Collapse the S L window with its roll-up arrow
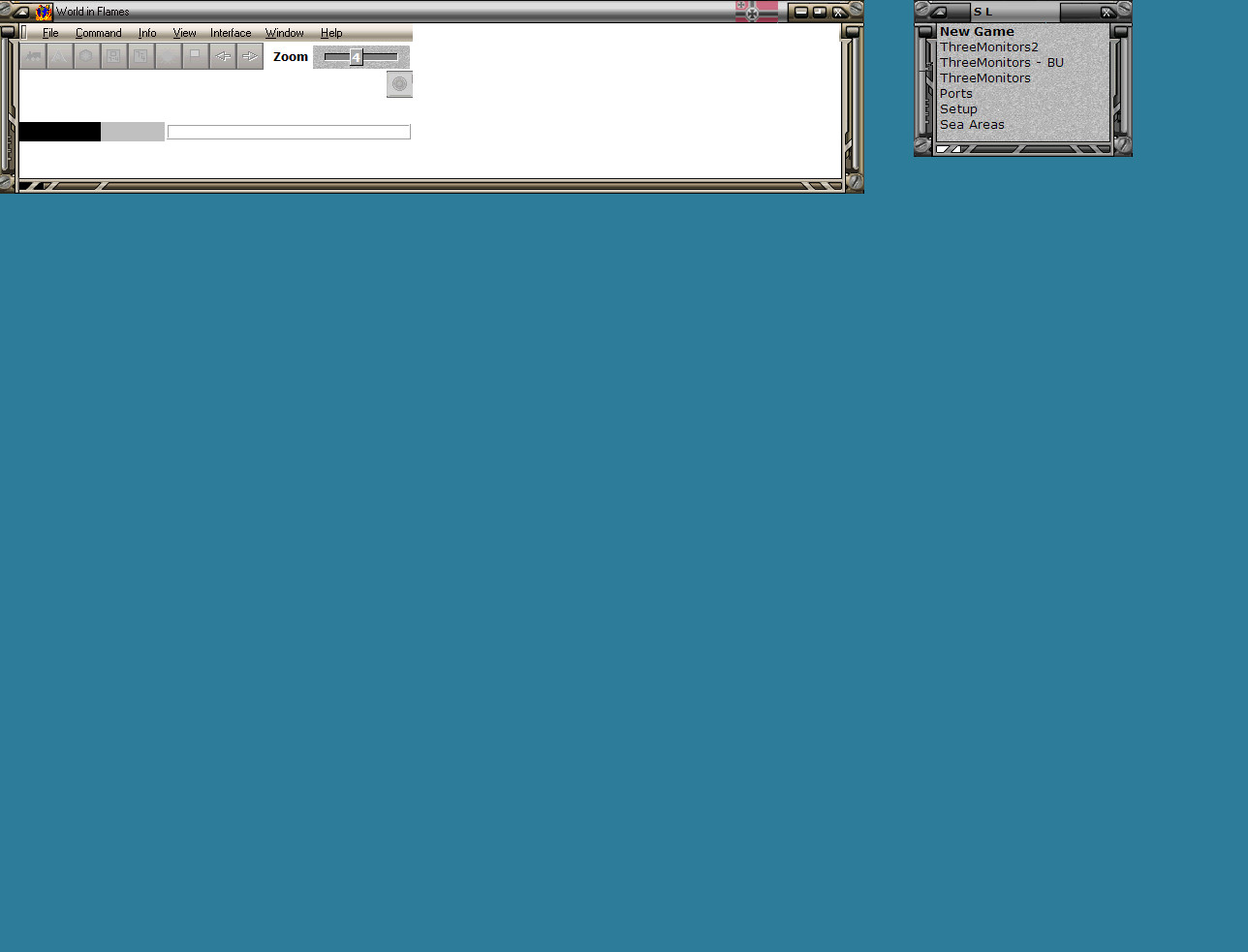 pos(941,11)
